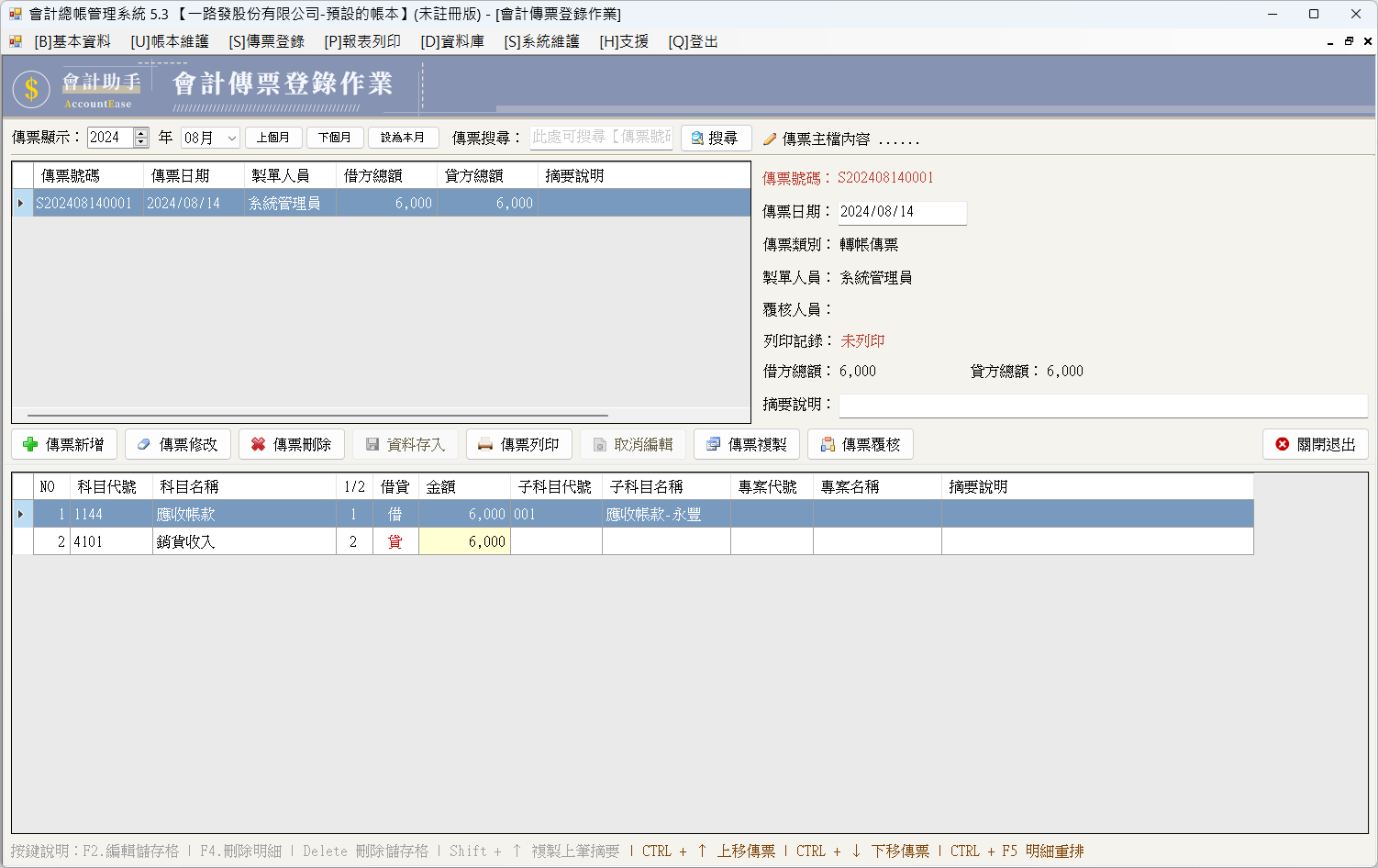The height and width of the screenshot is (868, 1378).
Task: Click the printer icon of 傳票列印
Action: [485, 444]
